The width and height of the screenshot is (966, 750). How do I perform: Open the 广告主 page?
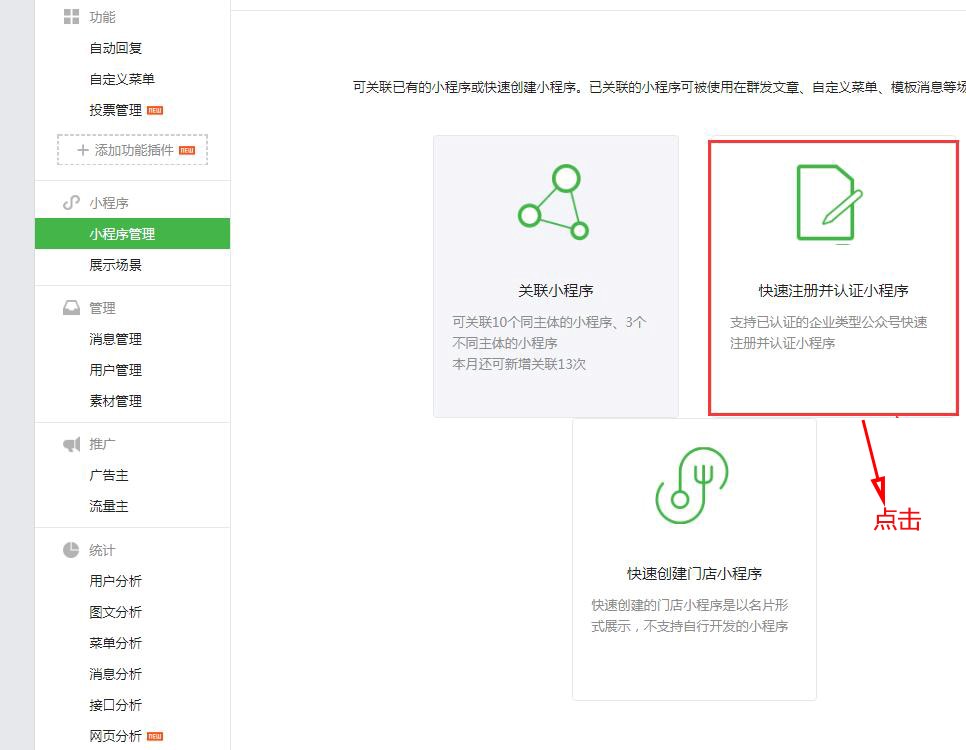tap(109, 475)
